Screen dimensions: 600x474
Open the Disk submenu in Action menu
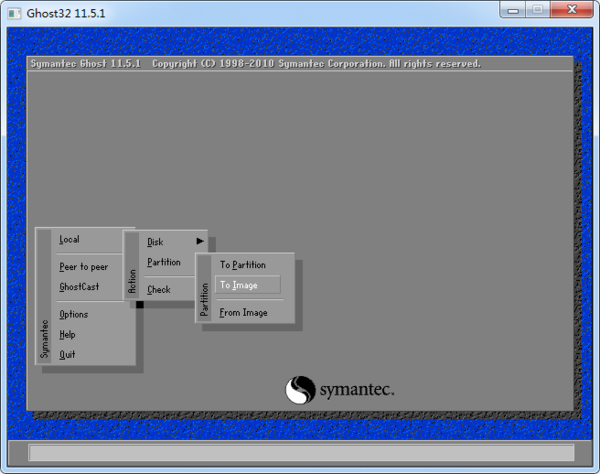pos(155,242)
